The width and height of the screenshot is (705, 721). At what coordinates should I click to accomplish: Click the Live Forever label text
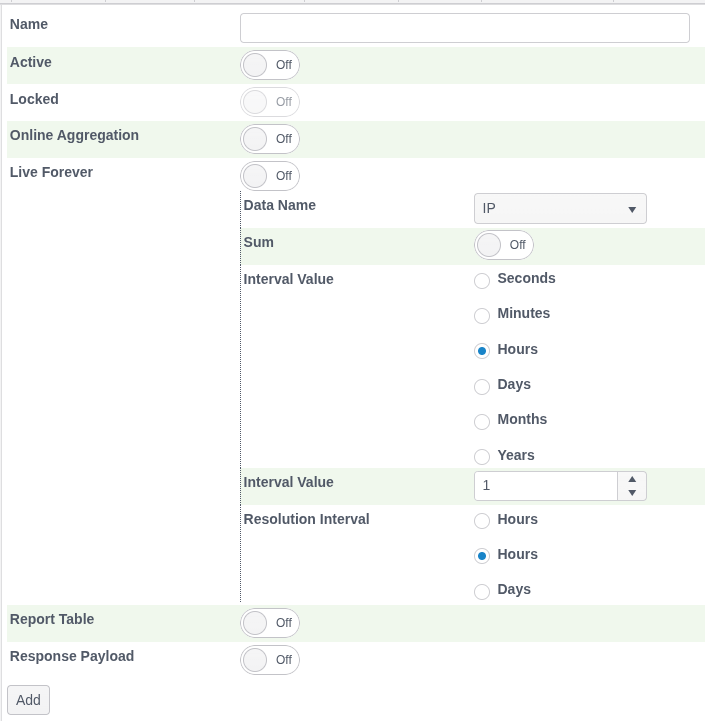pos(52,172)
